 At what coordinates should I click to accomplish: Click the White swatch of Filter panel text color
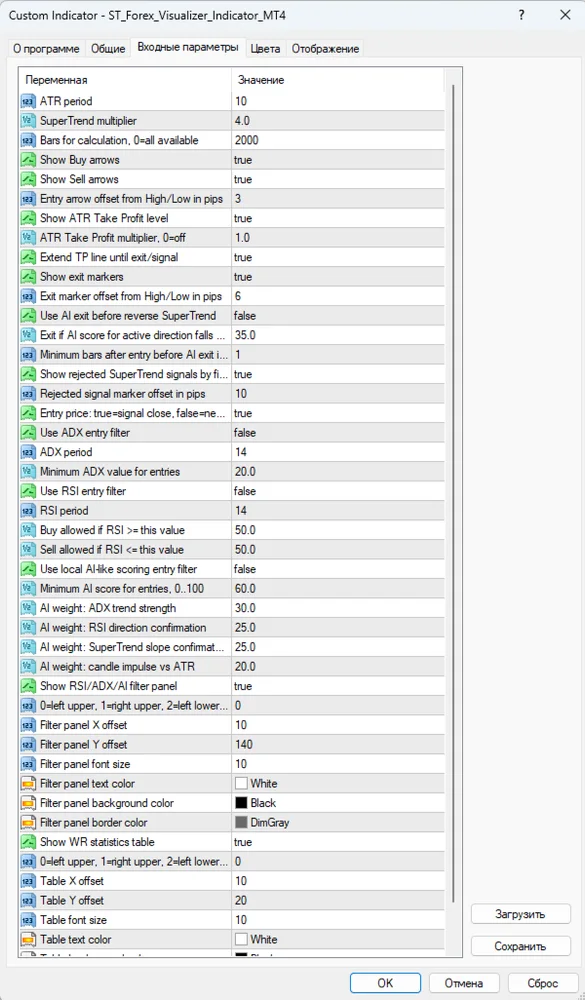241,784
